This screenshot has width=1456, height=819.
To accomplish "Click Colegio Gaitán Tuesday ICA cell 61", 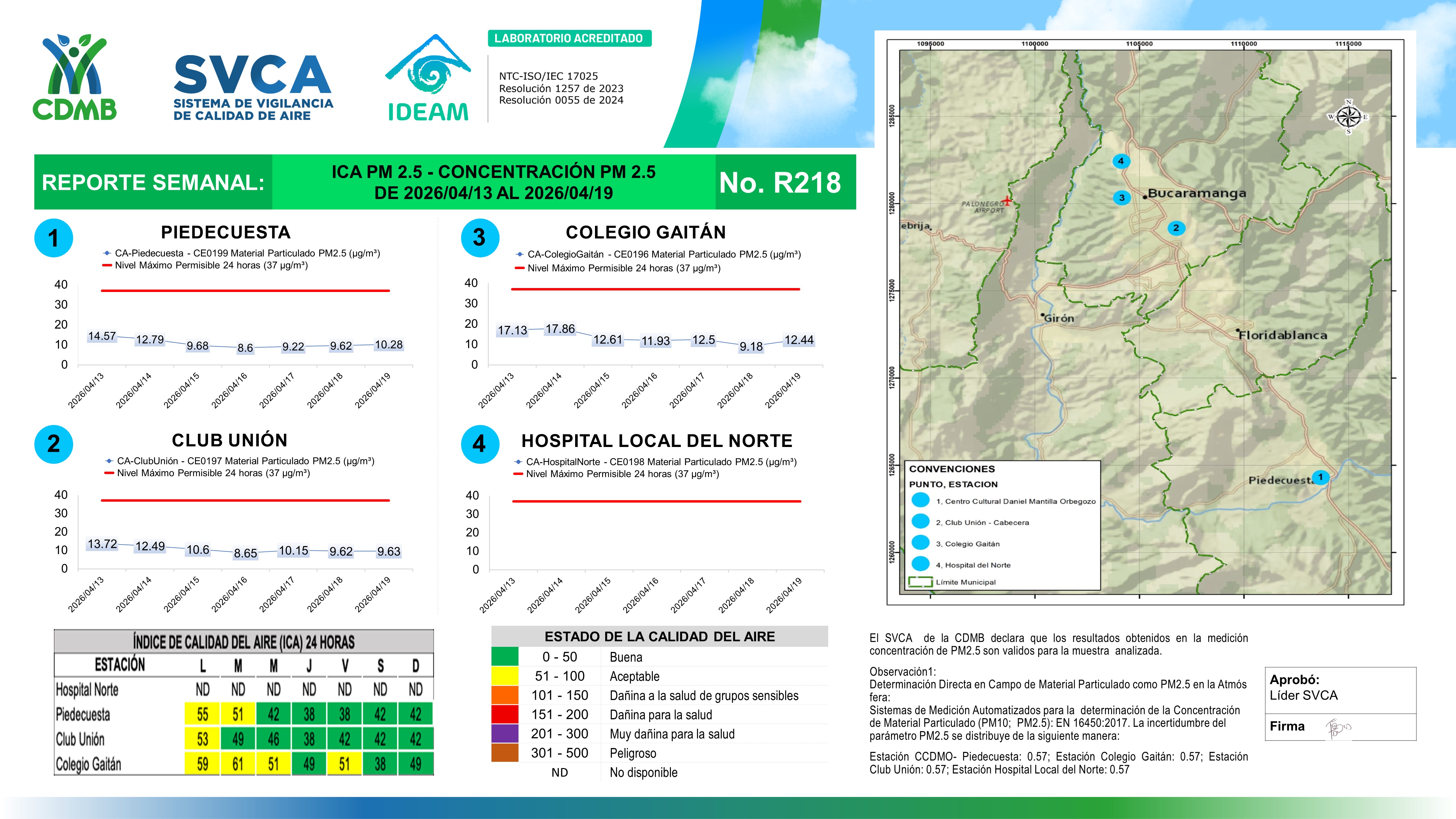I will coord(238,764).
